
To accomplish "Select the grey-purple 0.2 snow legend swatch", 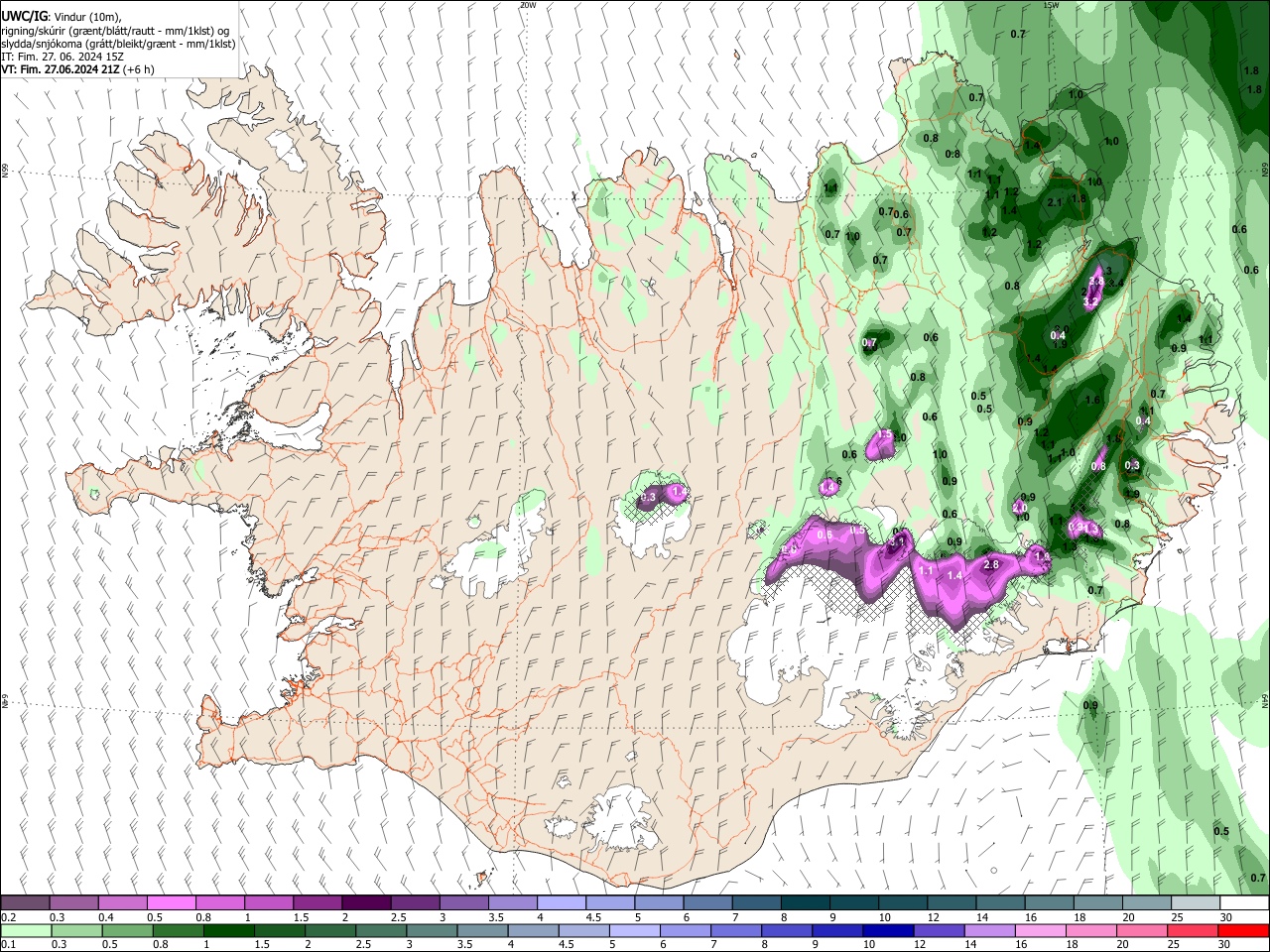I will coord(25,903).
